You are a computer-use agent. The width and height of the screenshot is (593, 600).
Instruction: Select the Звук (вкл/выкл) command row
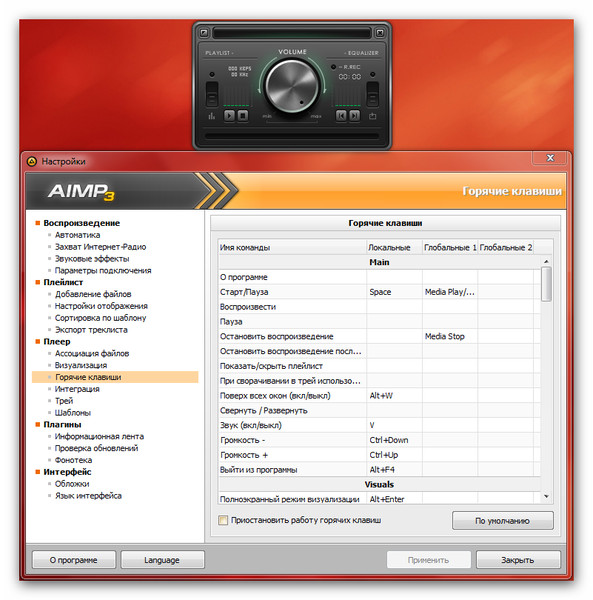click(379, 425)
